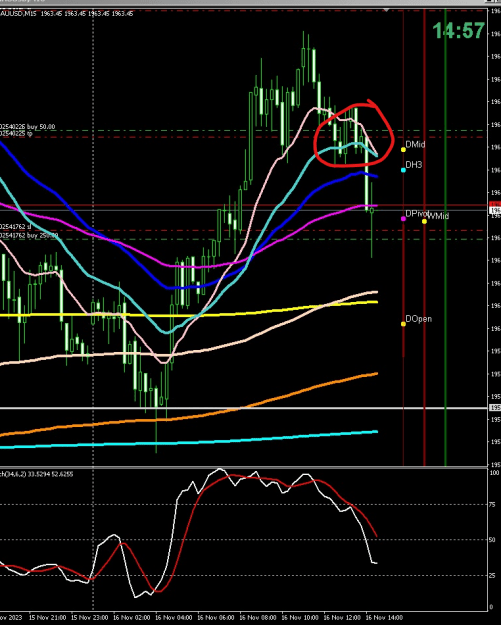Select the buy 250.00 order line label

[x=29, y=236]
